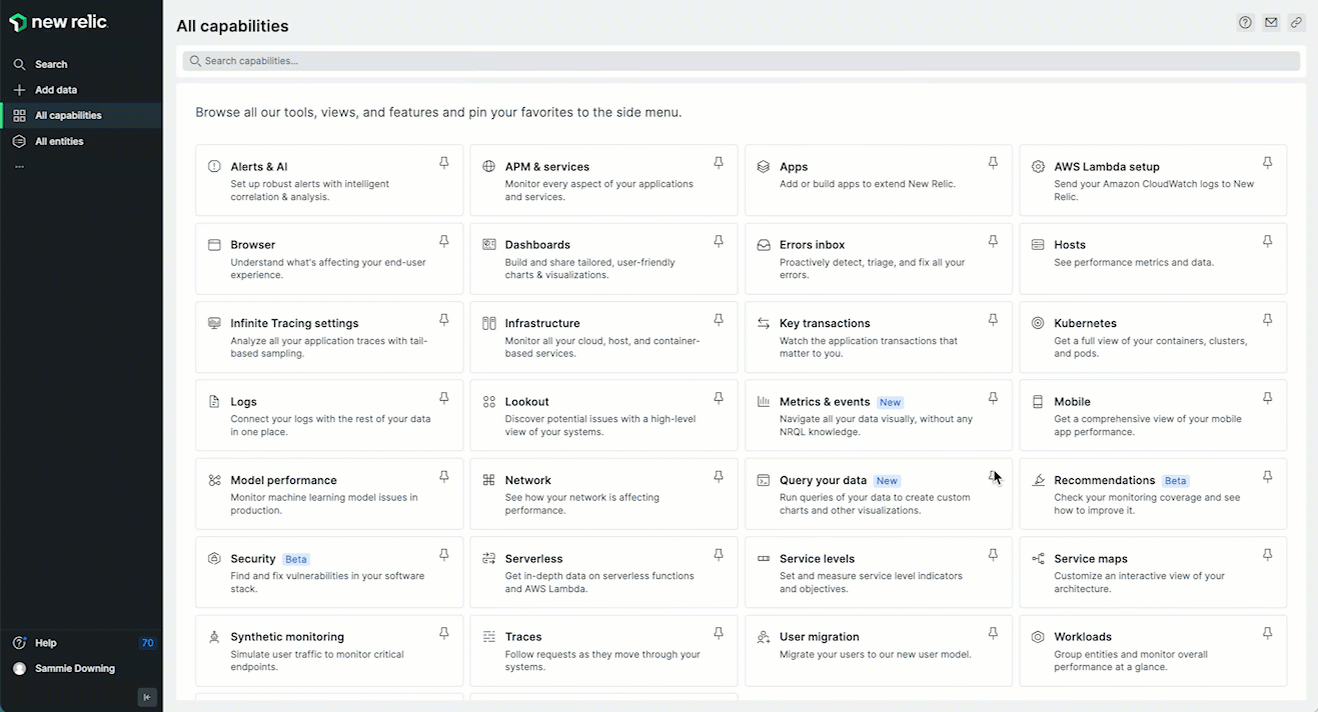Pin Workloads to favorites
This screenshot has width=1318, height=712.
1267,632
